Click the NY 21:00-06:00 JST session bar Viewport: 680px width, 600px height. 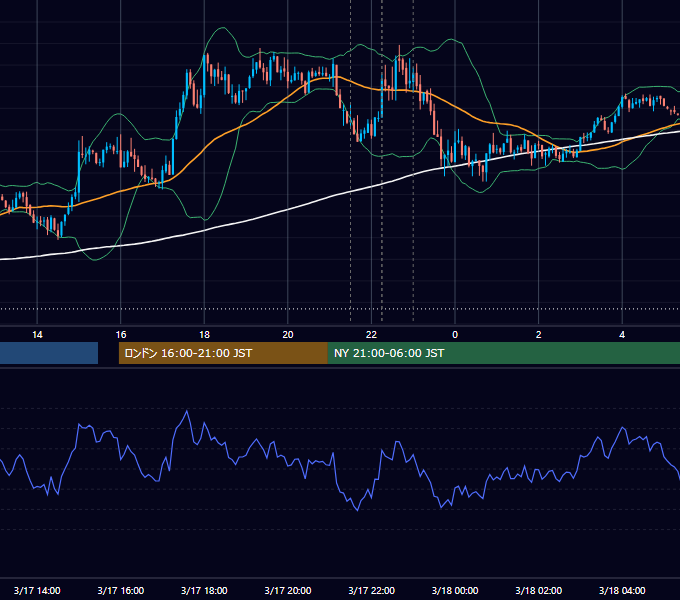[503, 353]
